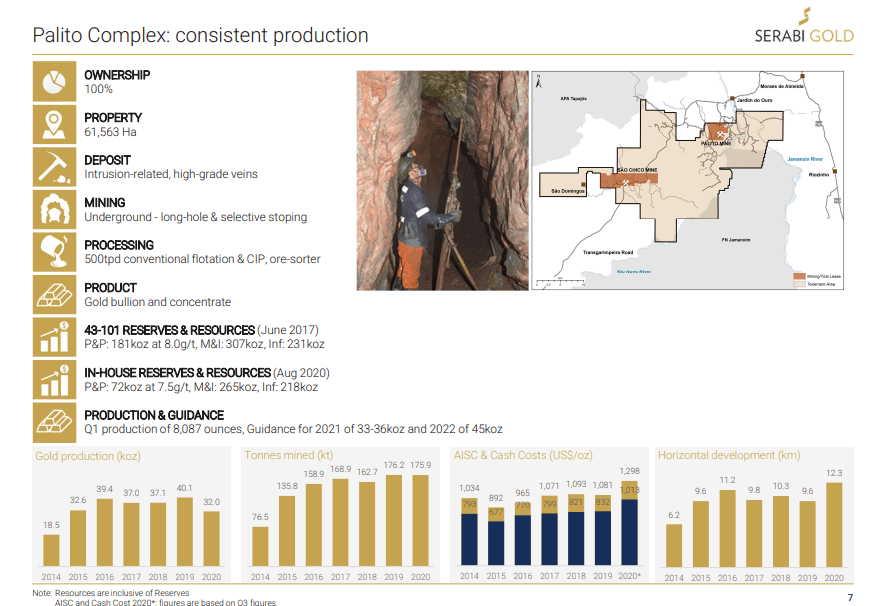
Task: Click the Ownership pie chart icon
Action: (x=54, y=82)
